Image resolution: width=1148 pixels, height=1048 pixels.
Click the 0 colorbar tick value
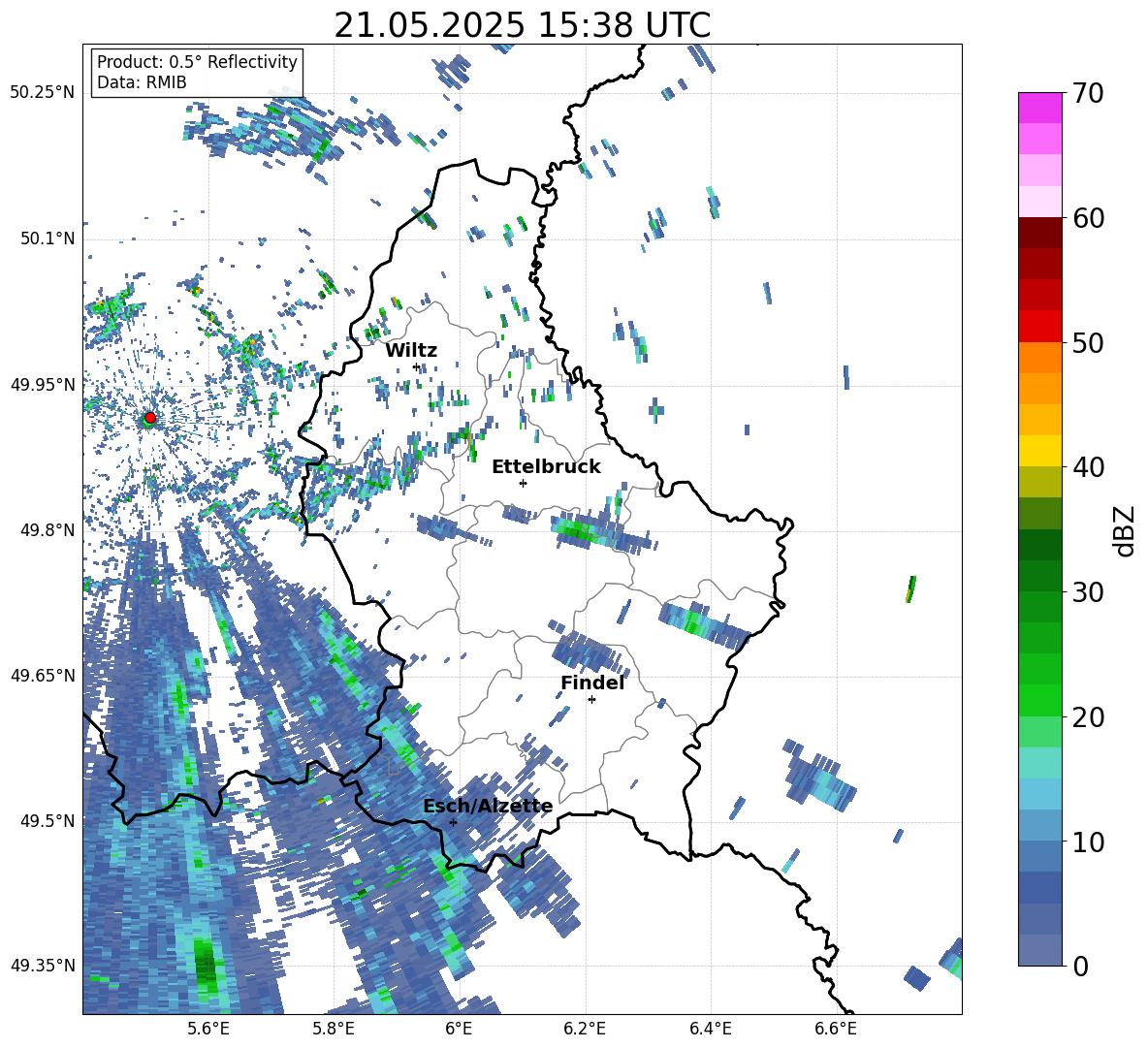[1080, 967]
